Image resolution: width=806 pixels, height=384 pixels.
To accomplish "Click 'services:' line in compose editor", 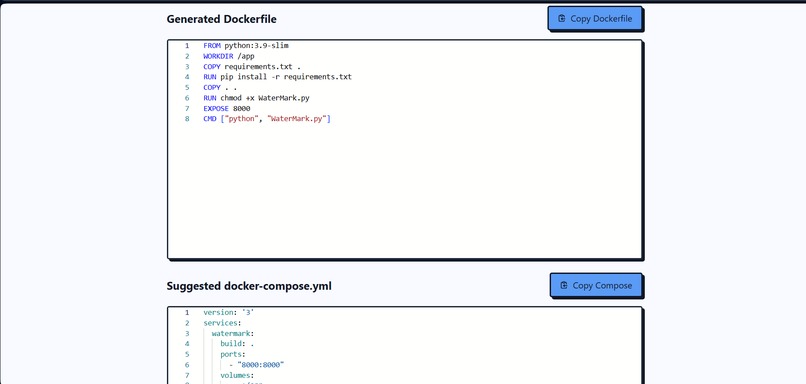I will coord(222,323).
